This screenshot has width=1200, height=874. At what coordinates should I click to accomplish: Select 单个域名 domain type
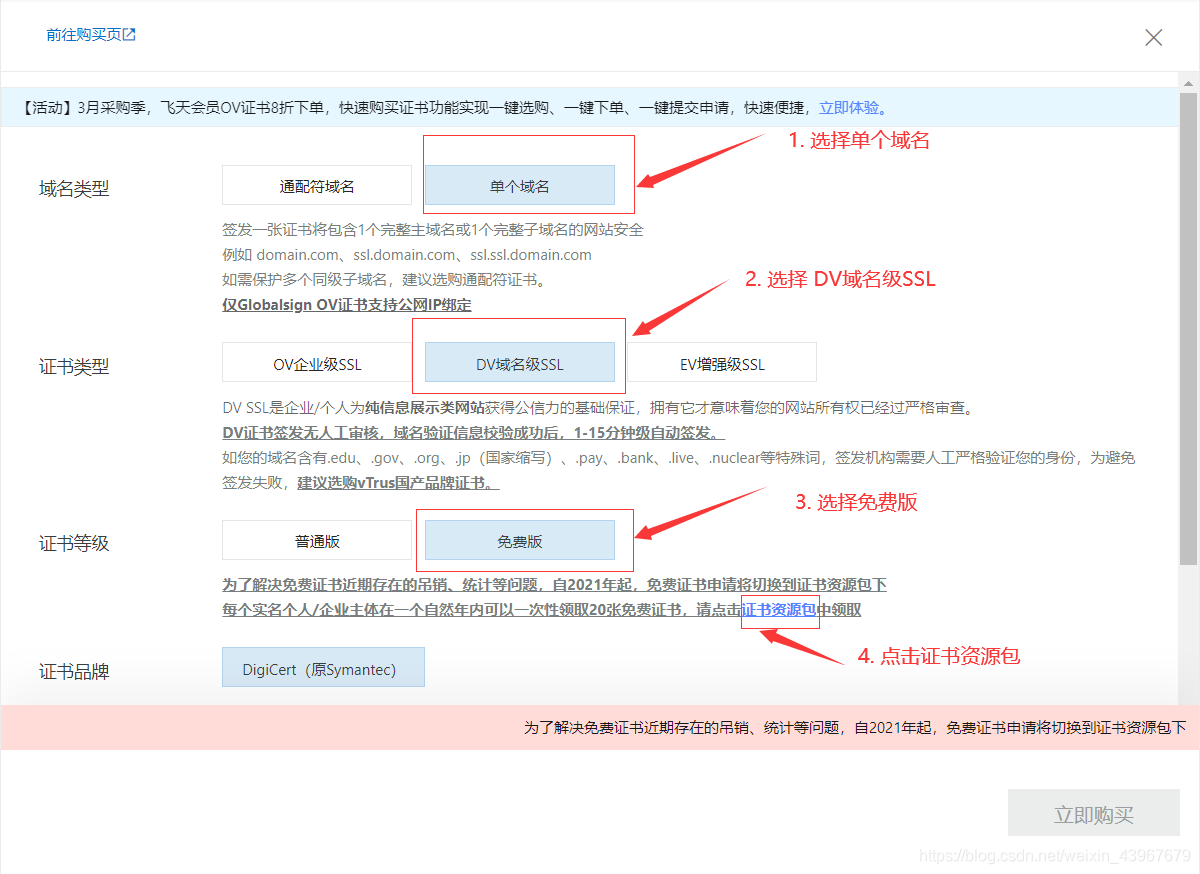(520, 185)
